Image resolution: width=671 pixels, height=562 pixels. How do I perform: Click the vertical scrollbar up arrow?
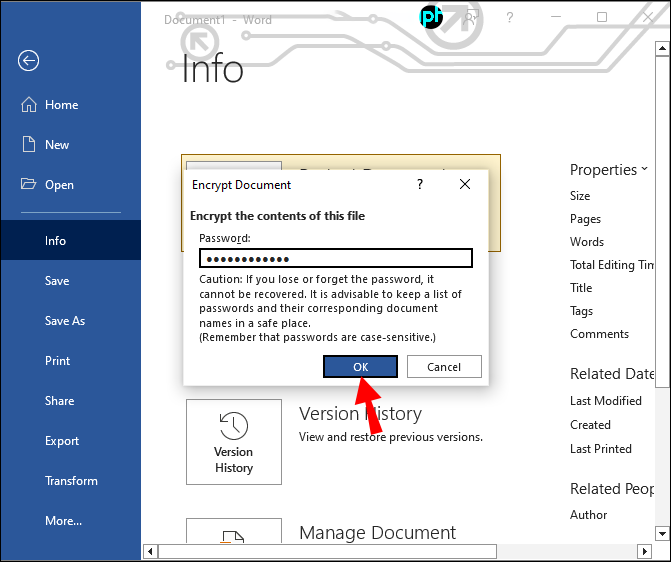[x=662, y=49]
